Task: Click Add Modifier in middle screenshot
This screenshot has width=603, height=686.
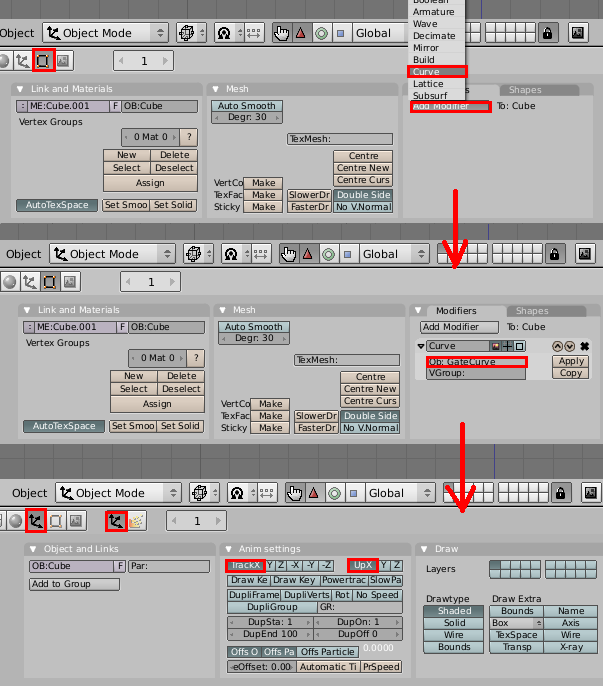Action: click(459, 327)
